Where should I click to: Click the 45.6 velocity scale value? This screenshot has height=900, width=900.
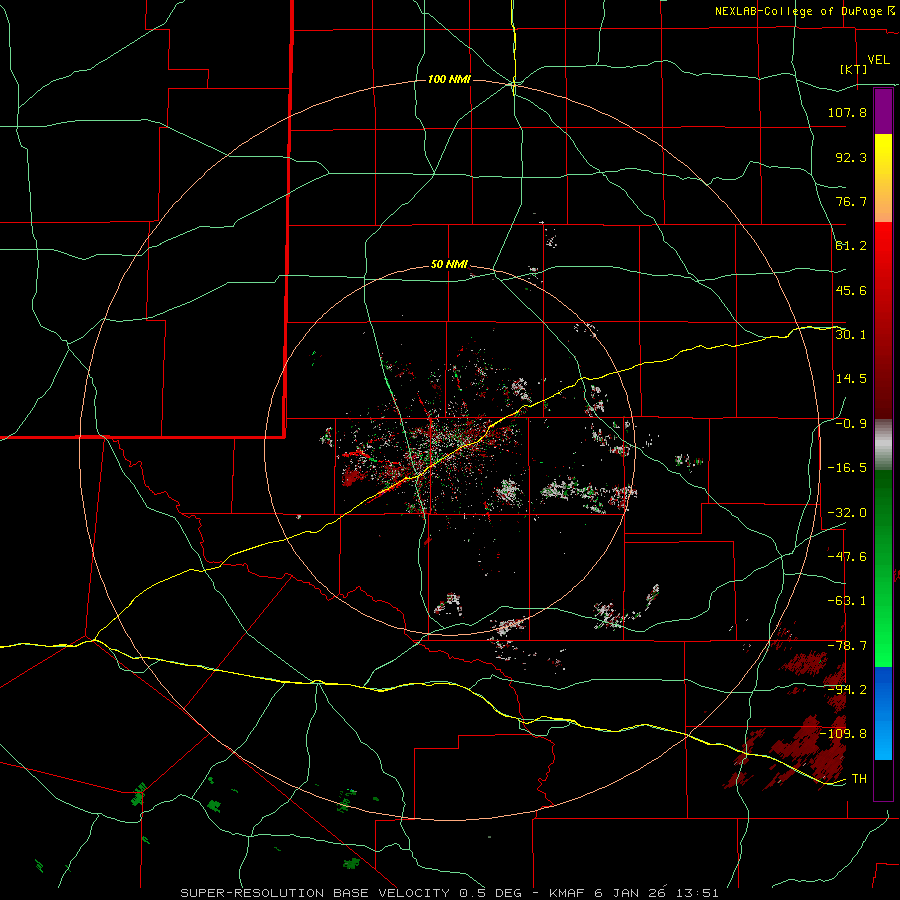pyautogui.click(x=851, y=290)
